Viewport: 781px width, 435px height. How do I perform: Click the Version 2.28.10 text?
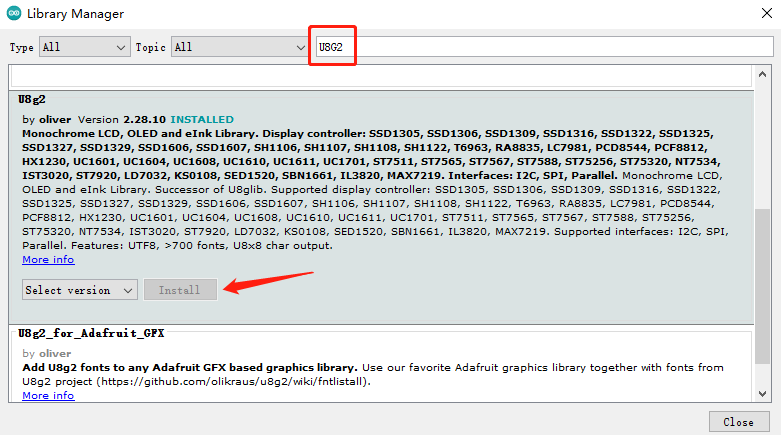click(122, 120)
